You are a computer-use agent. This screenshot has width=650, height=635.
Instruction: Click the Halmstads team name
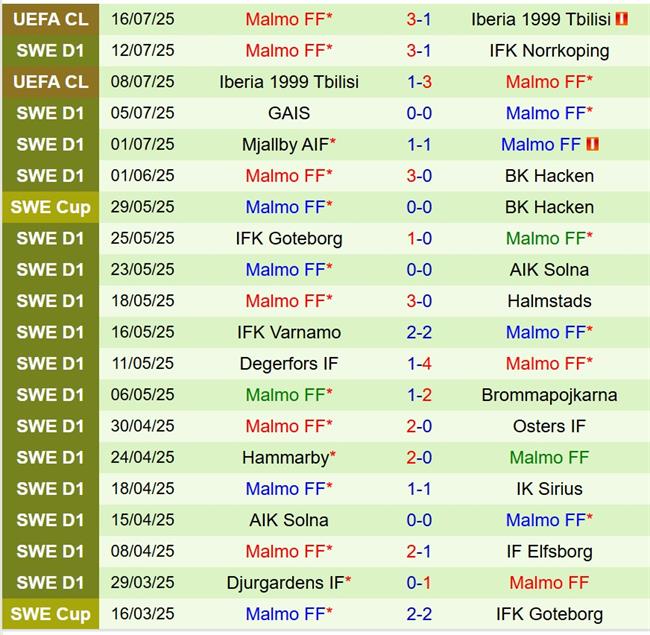(549, 301)
